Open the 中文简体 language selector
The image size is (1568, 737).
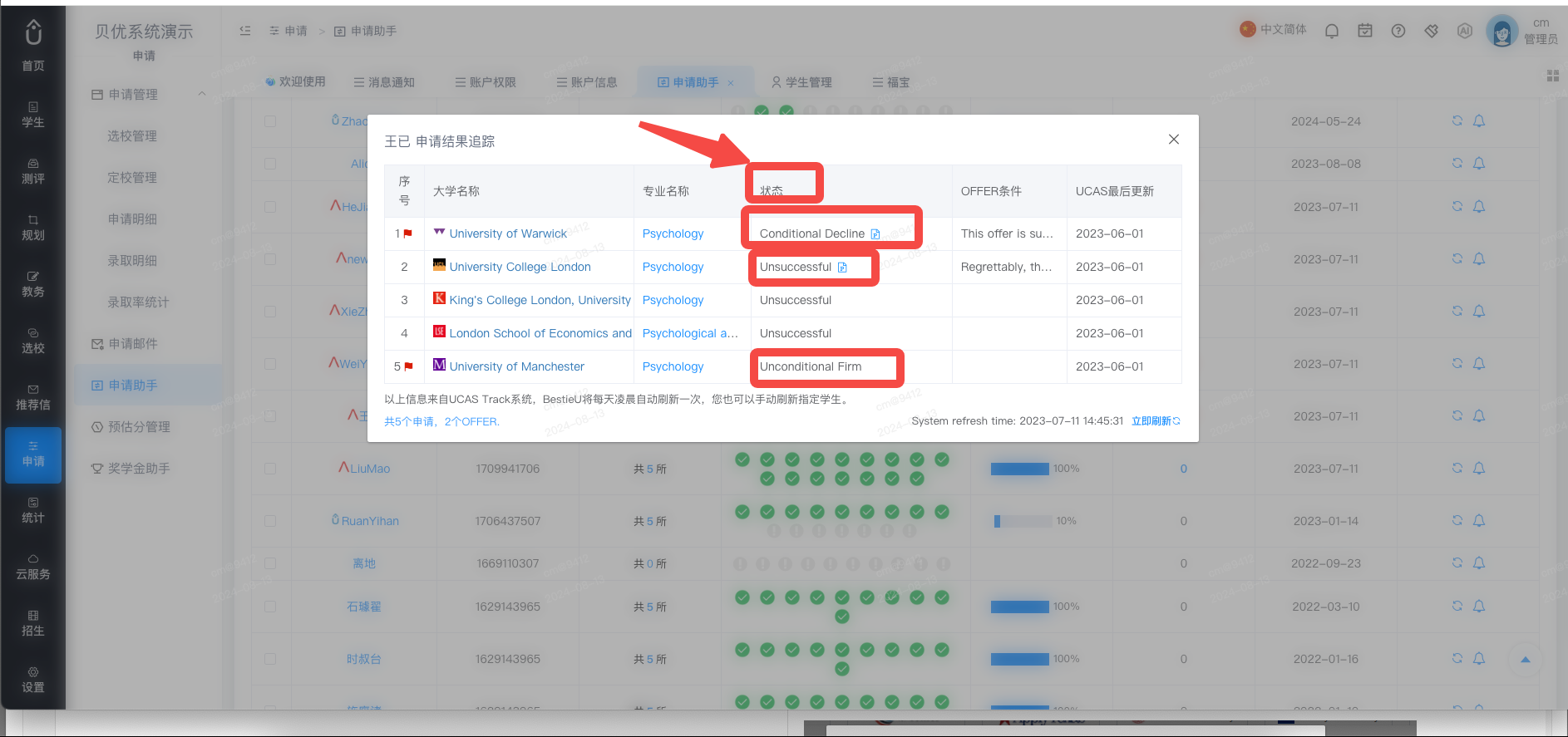click(1273, 29)
